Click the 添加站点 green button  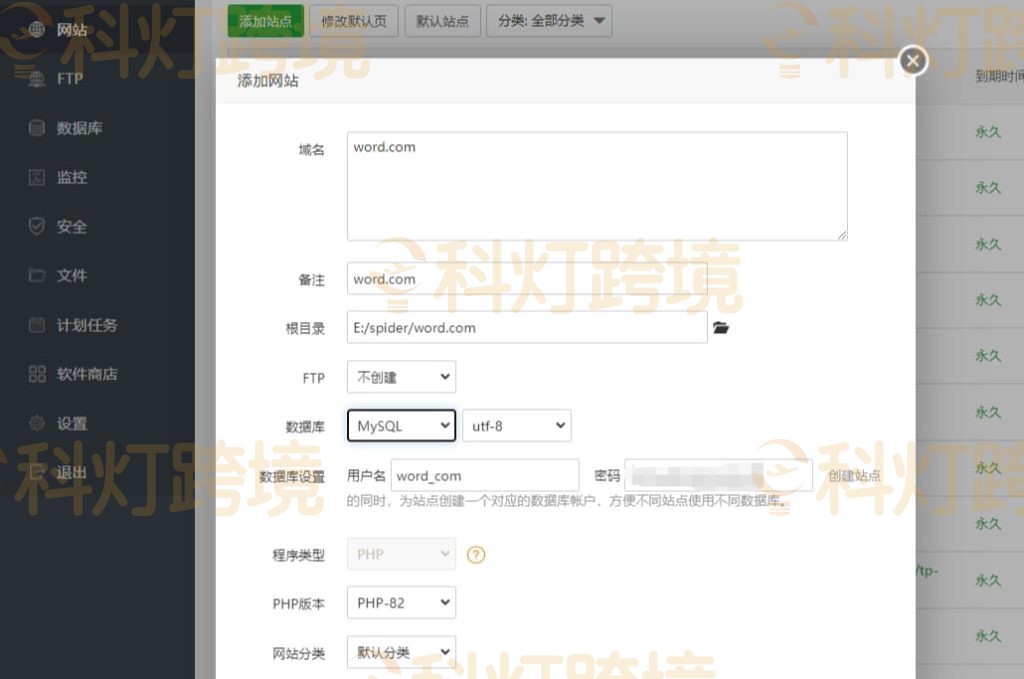point(266,21)
